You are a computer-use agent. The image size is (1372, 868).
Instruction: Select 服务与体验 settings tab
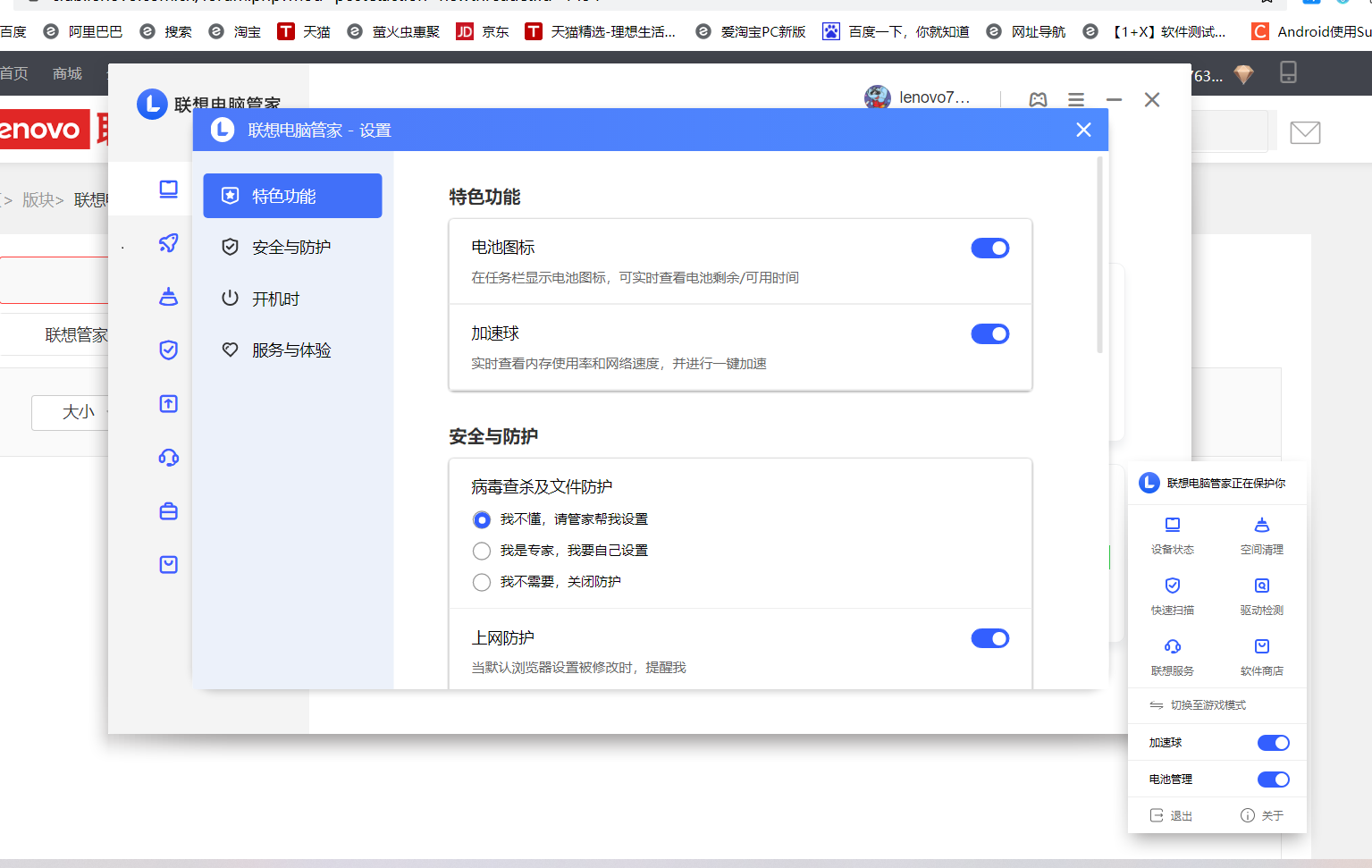click(x=292, y=350)
